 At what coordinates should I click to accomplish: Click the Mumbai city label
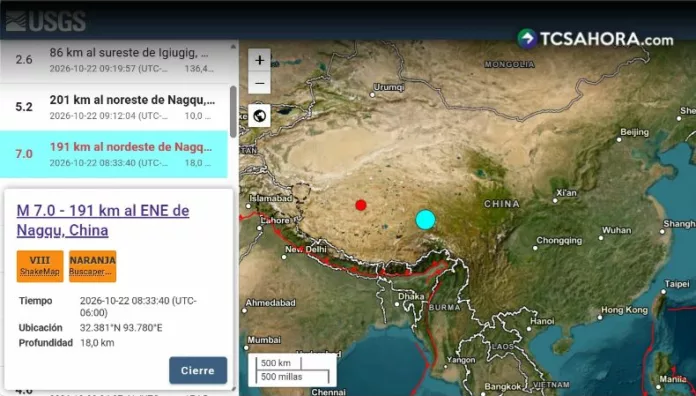point(264,340)
